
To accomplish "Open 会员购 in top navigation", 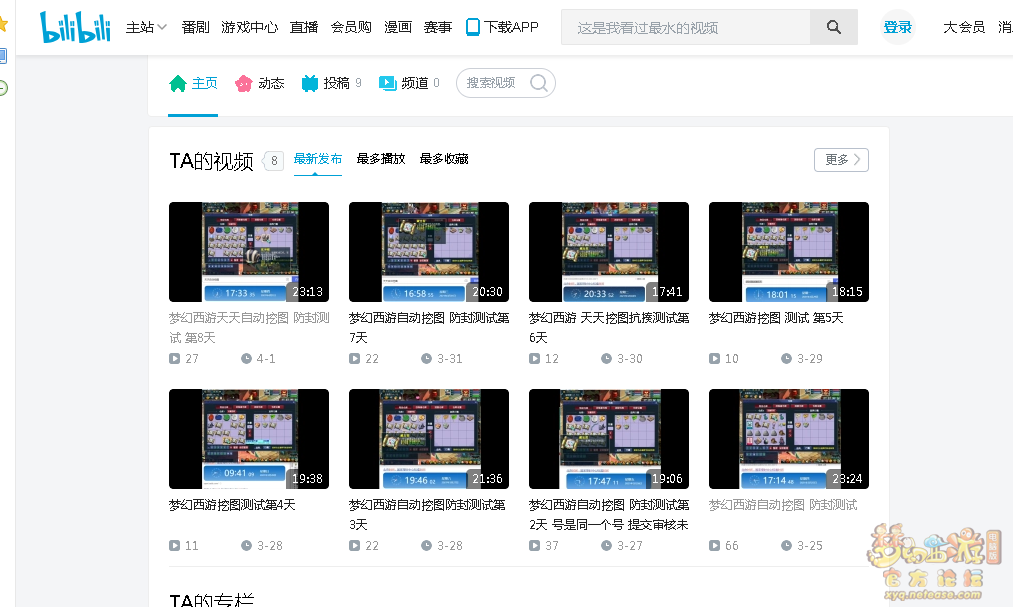I will point(351,27).
